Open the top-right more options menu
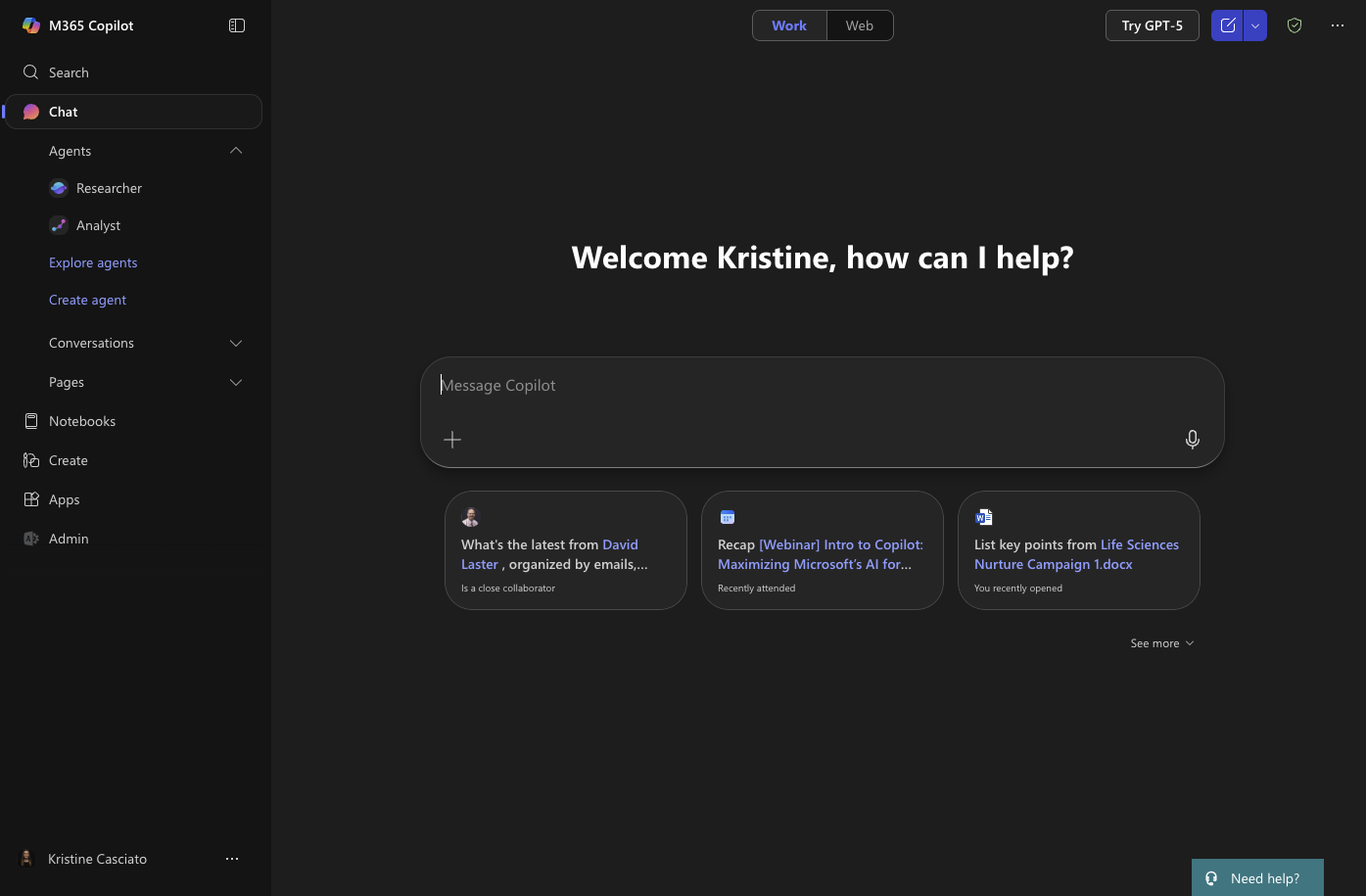 pyautogui.click(x=1338, y=25)
